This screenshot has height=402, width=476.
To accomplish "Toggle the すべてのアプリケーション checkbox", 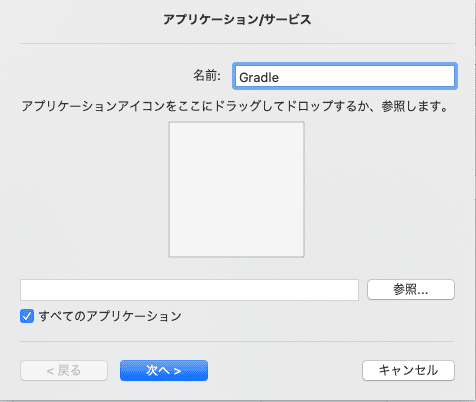I will coord(27,316).
